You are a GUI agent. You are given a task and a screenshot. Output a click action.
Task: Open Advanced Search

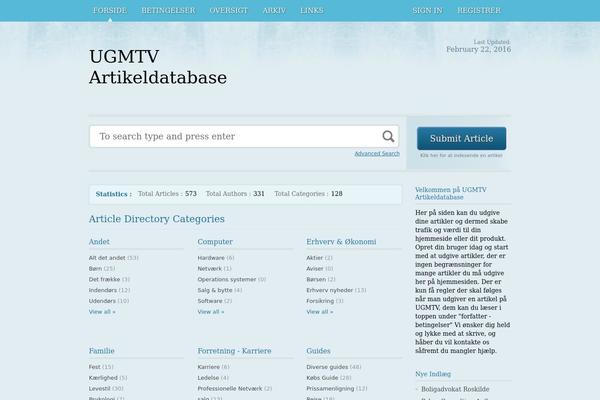click(377, 153)
